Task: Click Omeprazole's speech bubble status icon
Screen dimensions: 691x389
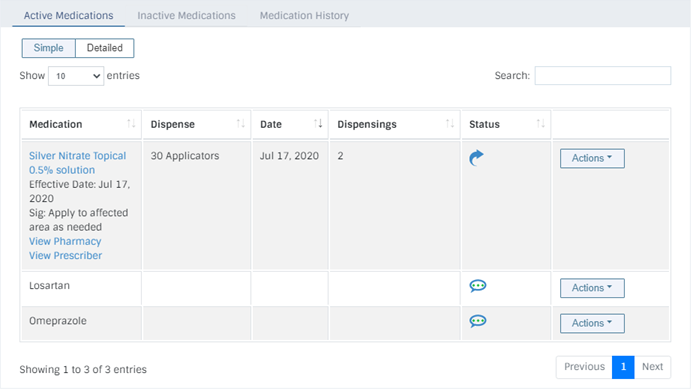Action: pyautogui.click(x=478, y=321)
